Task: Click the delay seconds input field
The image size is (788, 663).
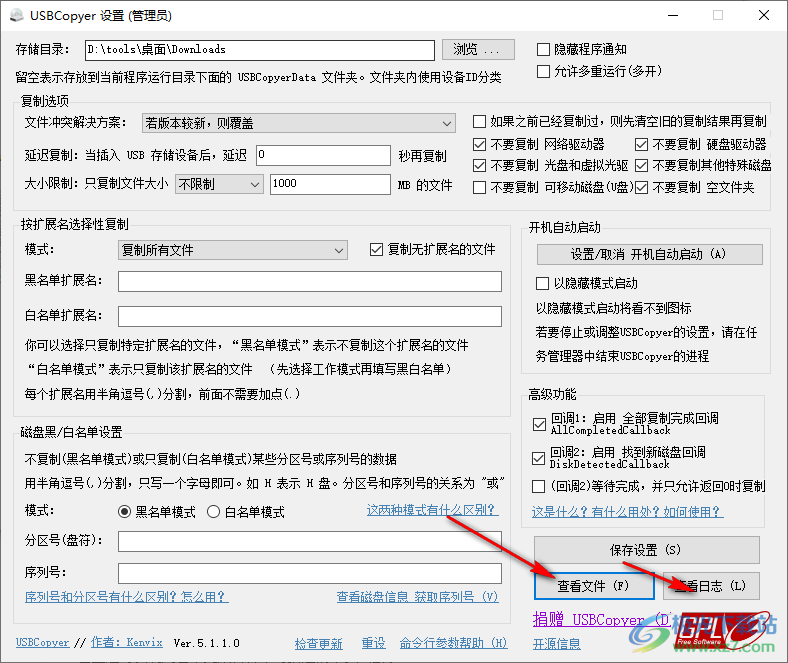Action: pos(323,155)
